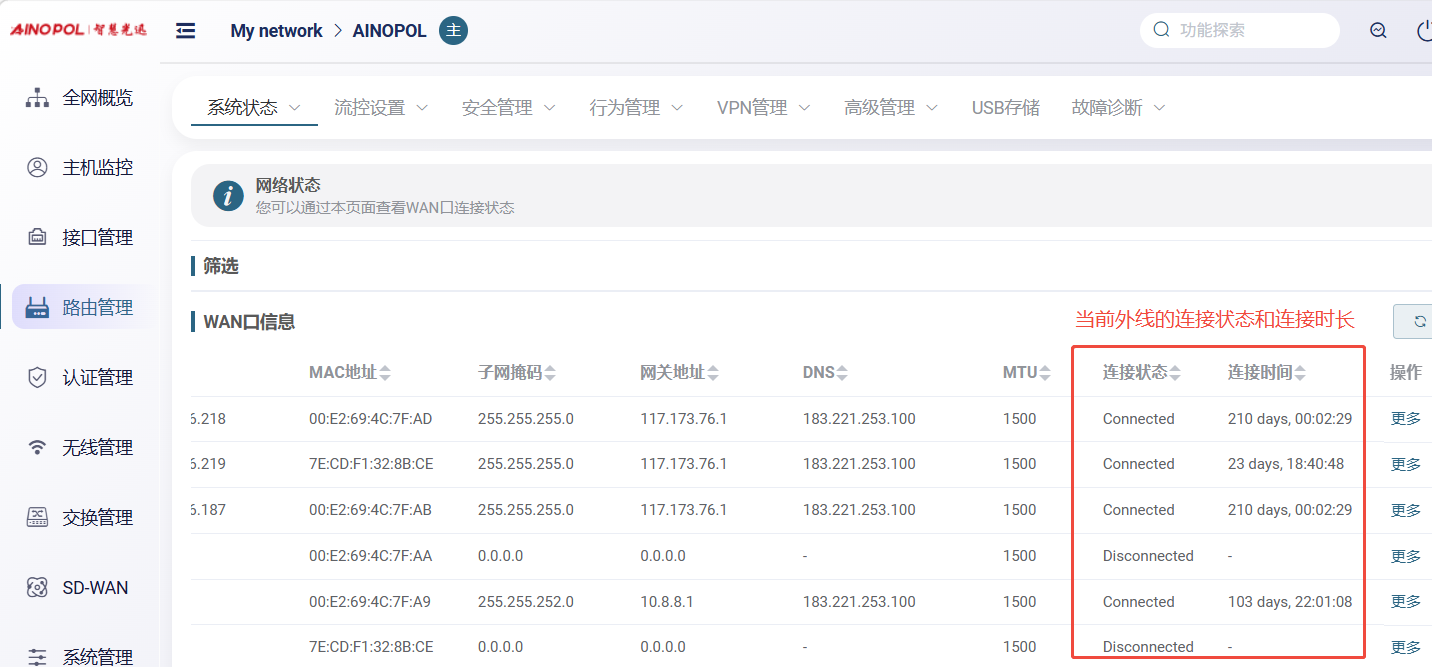Sort table by 连接状态 column

pos(1141,373)
